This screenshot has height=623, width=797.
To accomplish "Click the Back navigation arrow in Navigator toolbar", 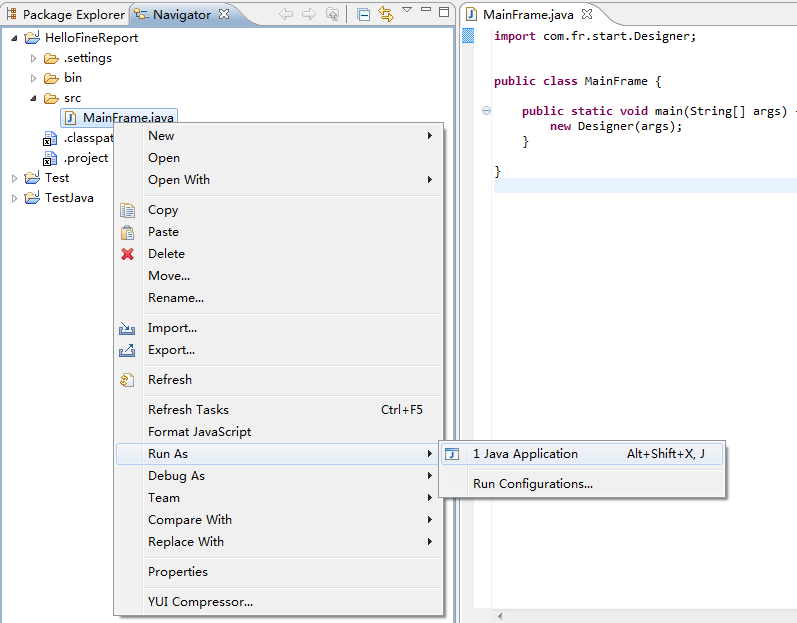I will 286,14.
